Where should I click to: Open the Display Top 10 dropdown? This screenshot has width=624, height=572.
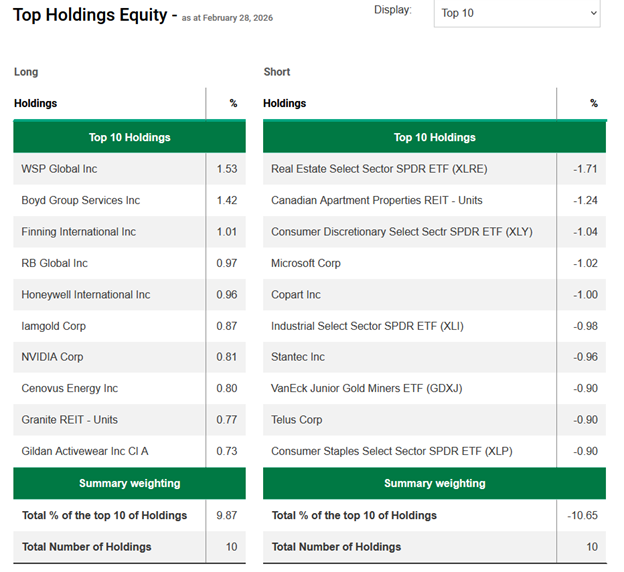click(x=517, y=13)
